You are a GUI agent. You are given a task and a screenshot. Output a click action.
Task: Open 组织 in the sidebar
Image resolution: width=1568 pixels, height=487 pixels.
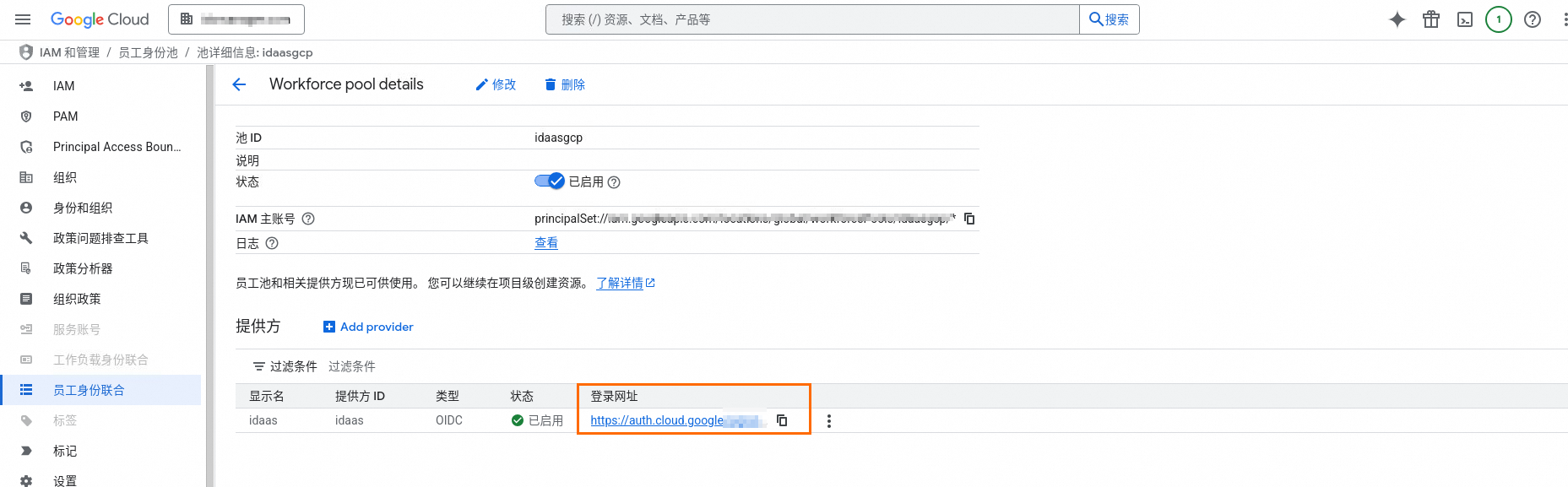(x=101, y=177)
